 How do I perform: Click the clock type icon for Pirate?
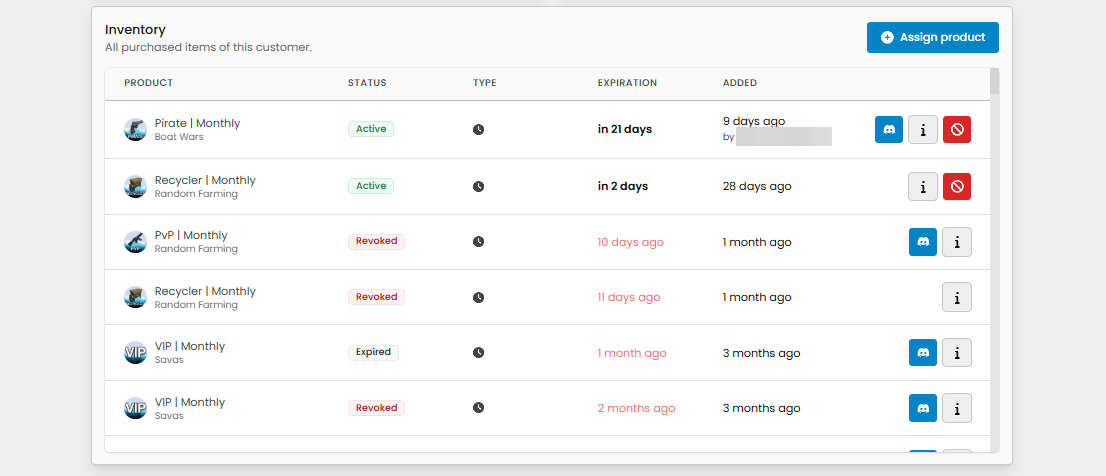478,130
